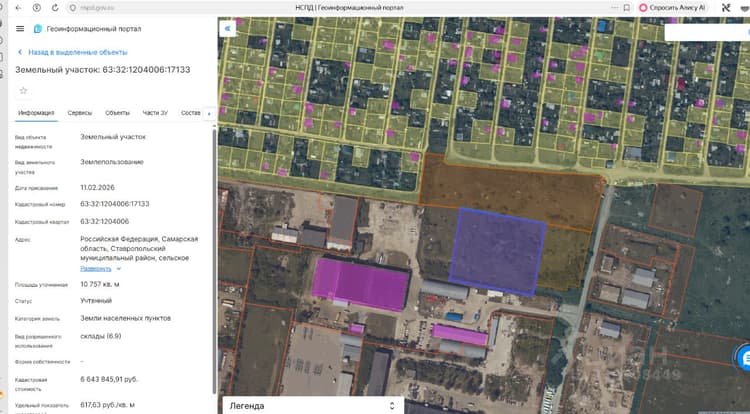
Task: Open the browser three-dots page menu
Action: 615,8
